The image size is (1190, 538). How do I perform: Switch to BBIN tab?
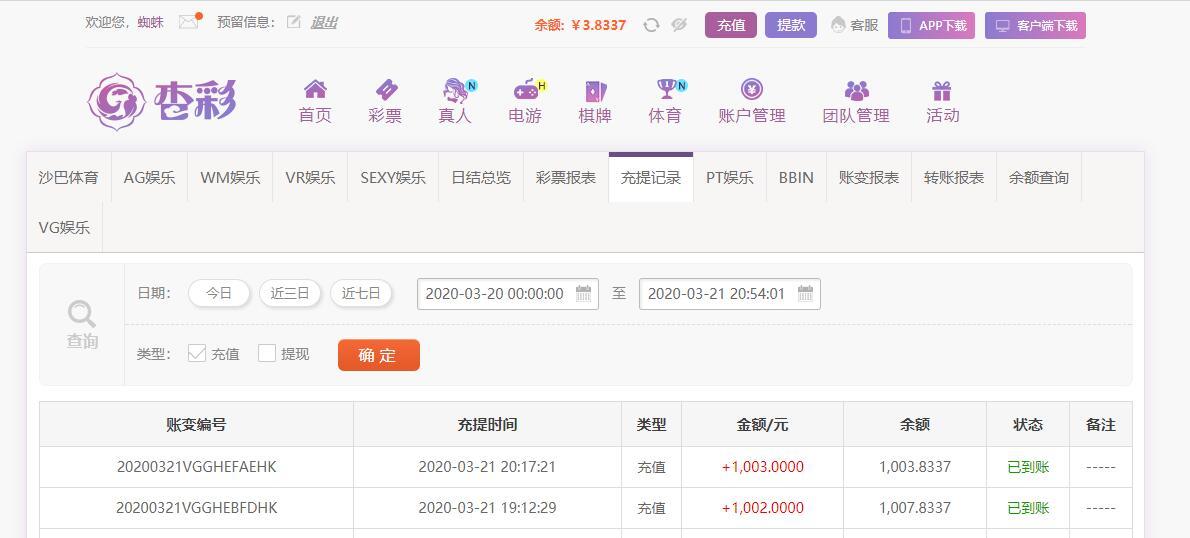(796, 178)
